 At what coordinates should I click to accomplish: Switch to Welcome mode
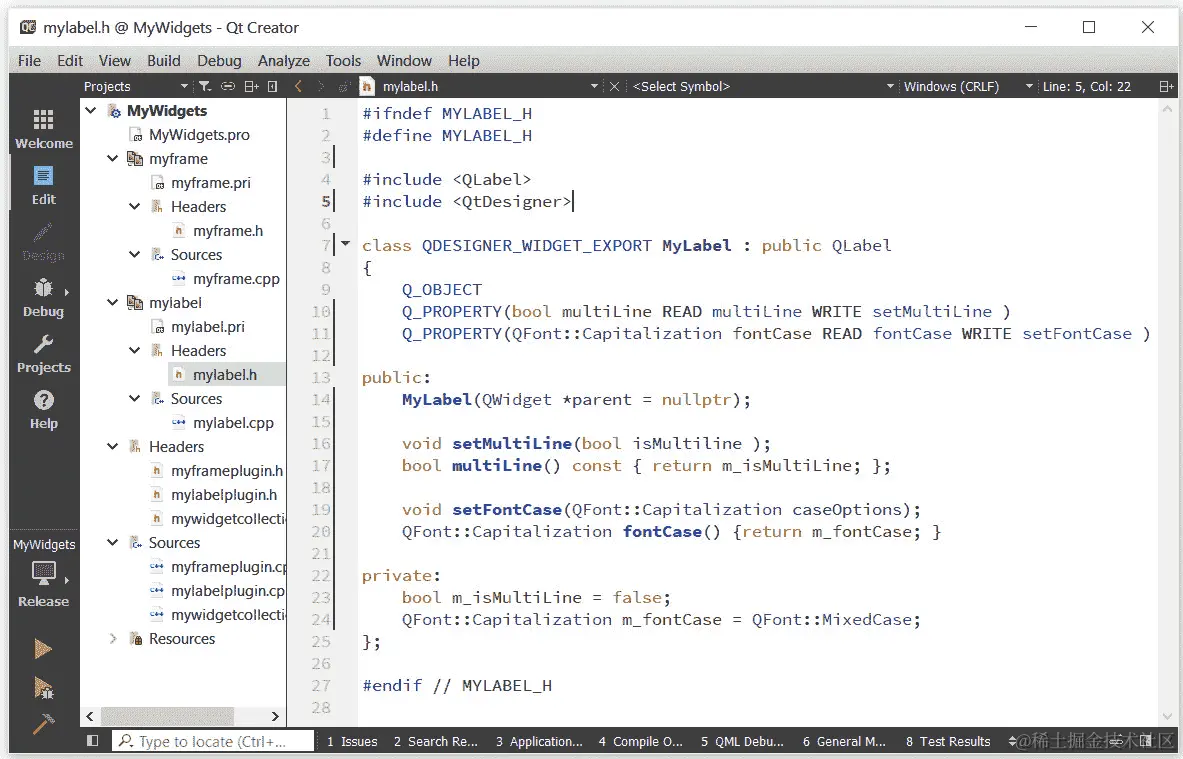[x=44, y=129]
